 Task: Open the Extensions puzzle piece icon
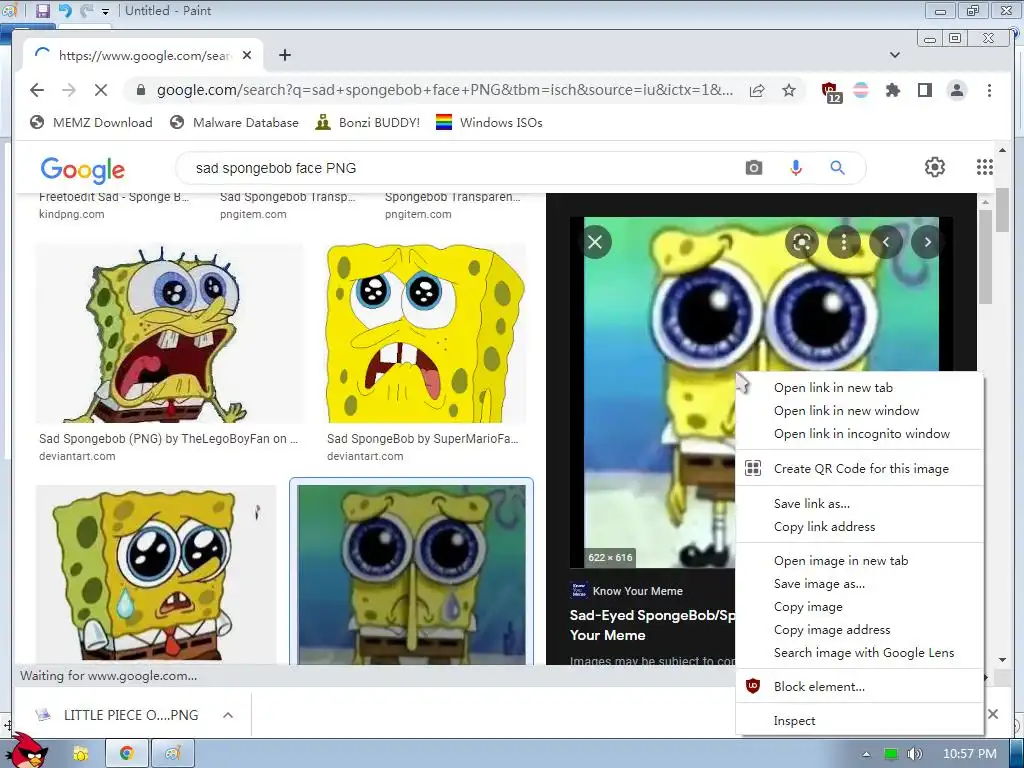(x=893, y=90)
